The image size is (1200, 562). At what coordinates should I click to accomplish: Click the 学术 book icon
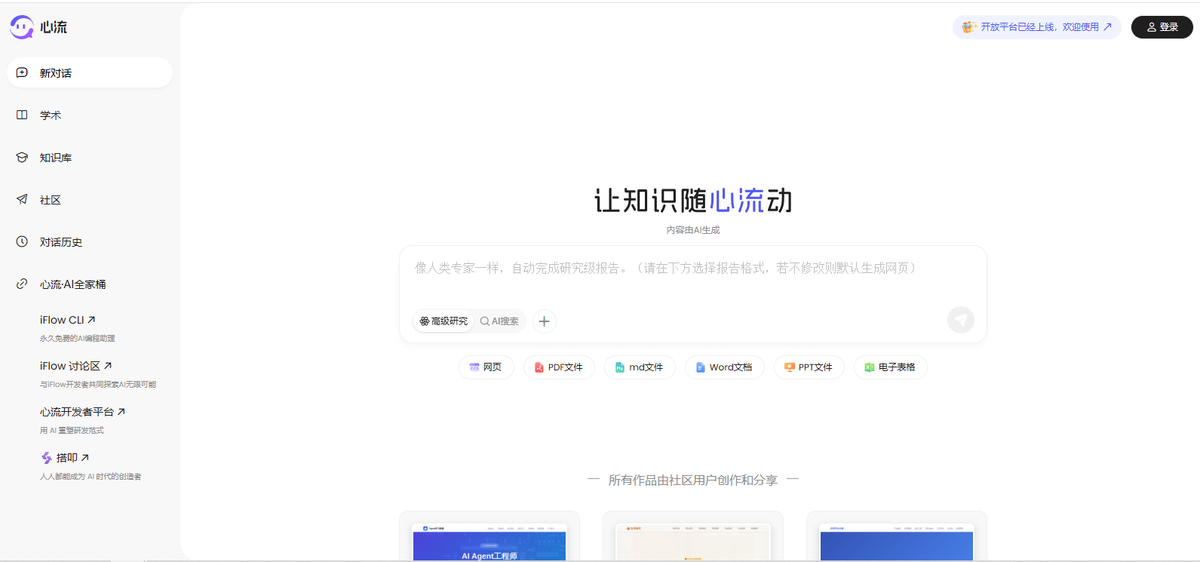point(22,115)
